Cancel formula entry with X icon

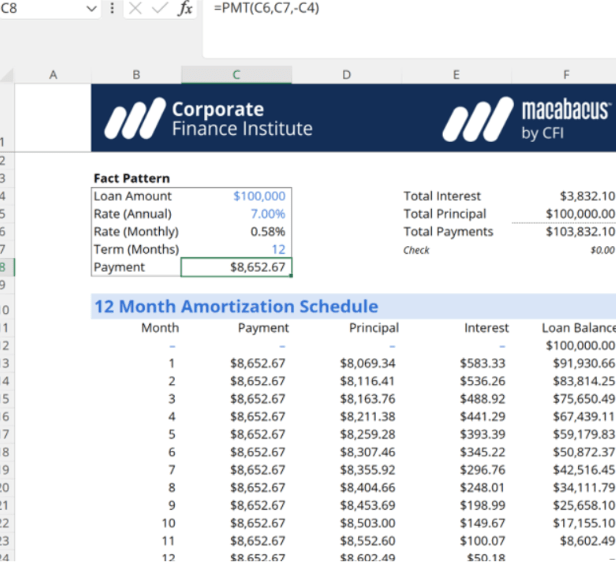click(x=135, y=8)
